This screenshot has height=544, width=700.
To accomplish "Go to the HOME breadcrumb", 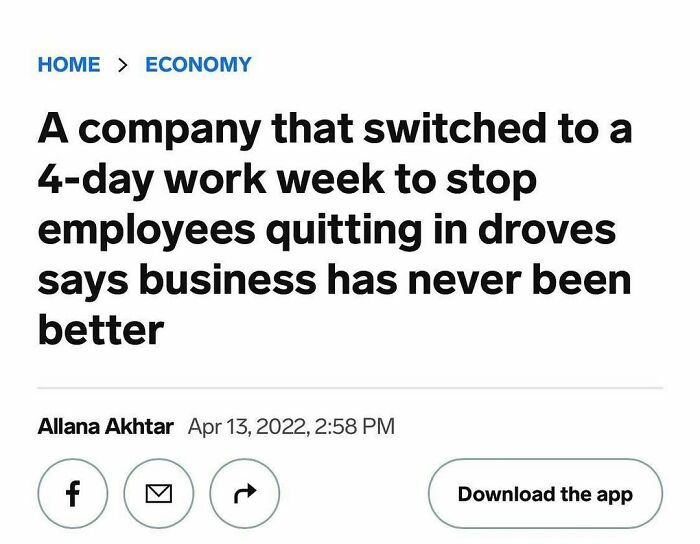I will [x=69, y=65].
